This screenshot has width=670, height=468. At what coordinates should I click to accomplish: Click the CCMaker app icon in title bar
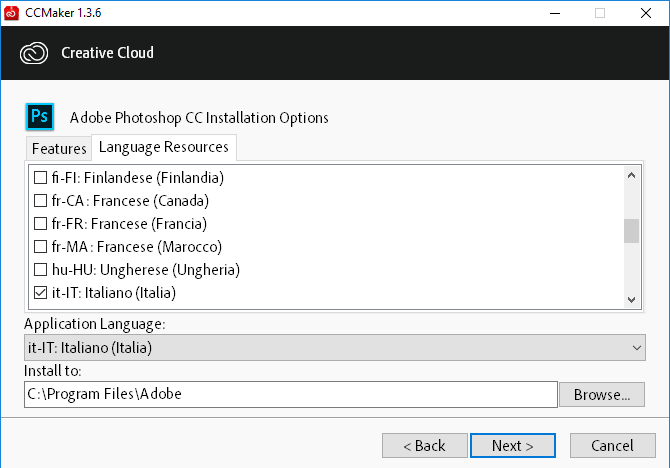click(x=11, y=13)
